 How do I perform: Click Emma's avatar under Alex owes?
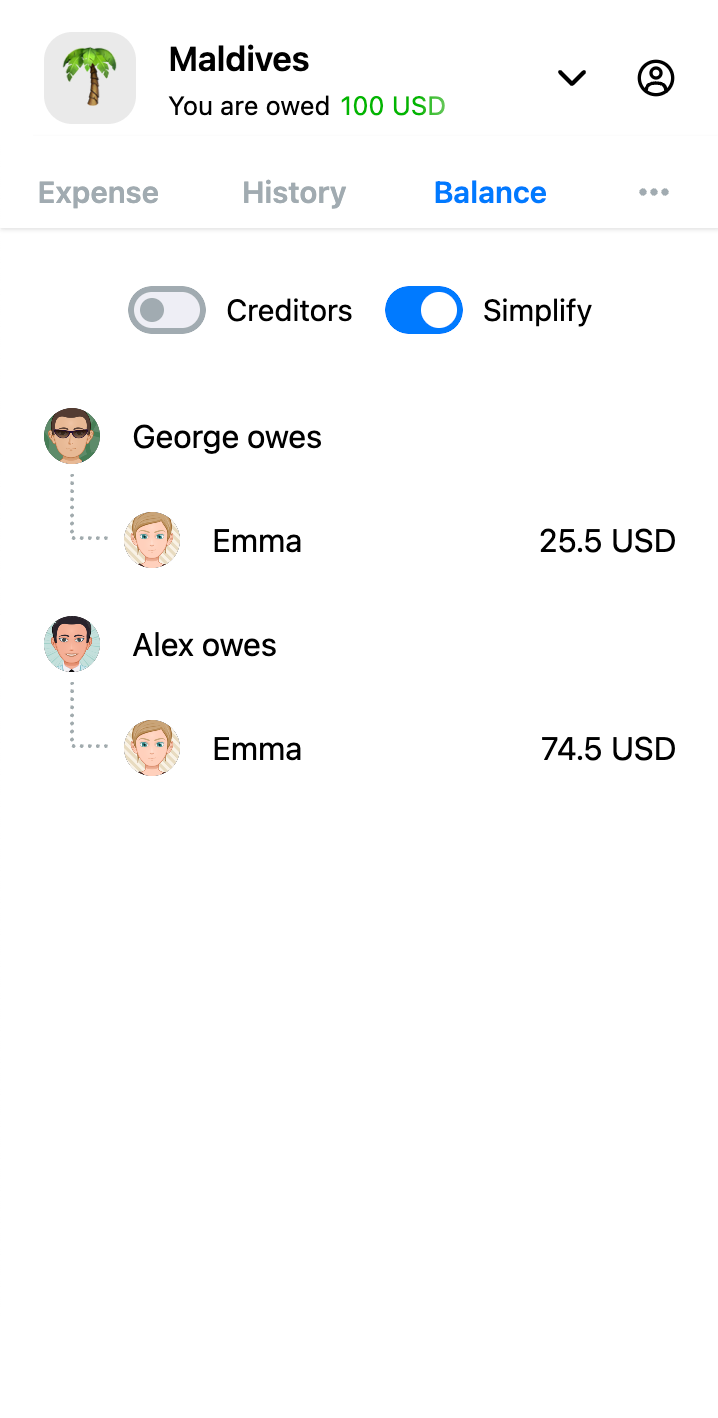point(152,749)
